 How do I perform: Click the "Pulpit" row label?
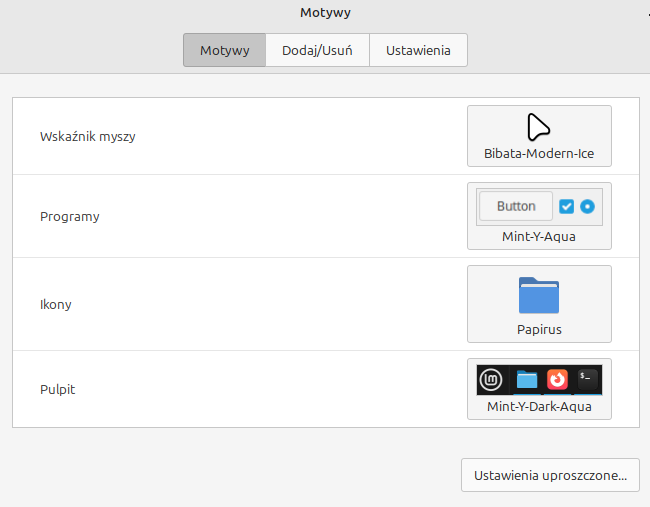[x=58, y=389]
